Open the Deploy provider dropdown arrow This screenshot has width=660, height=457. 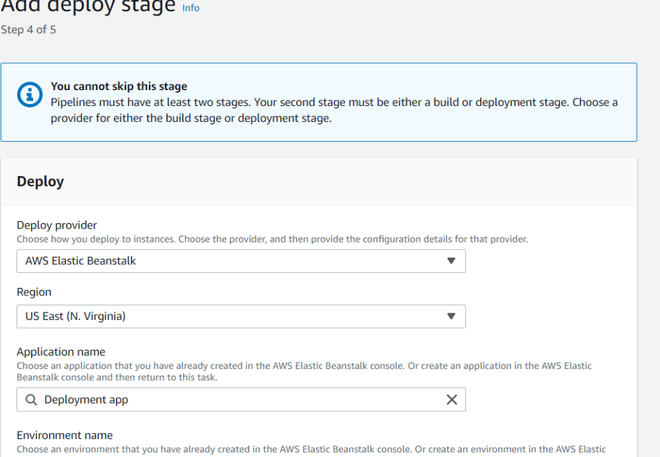451,261
